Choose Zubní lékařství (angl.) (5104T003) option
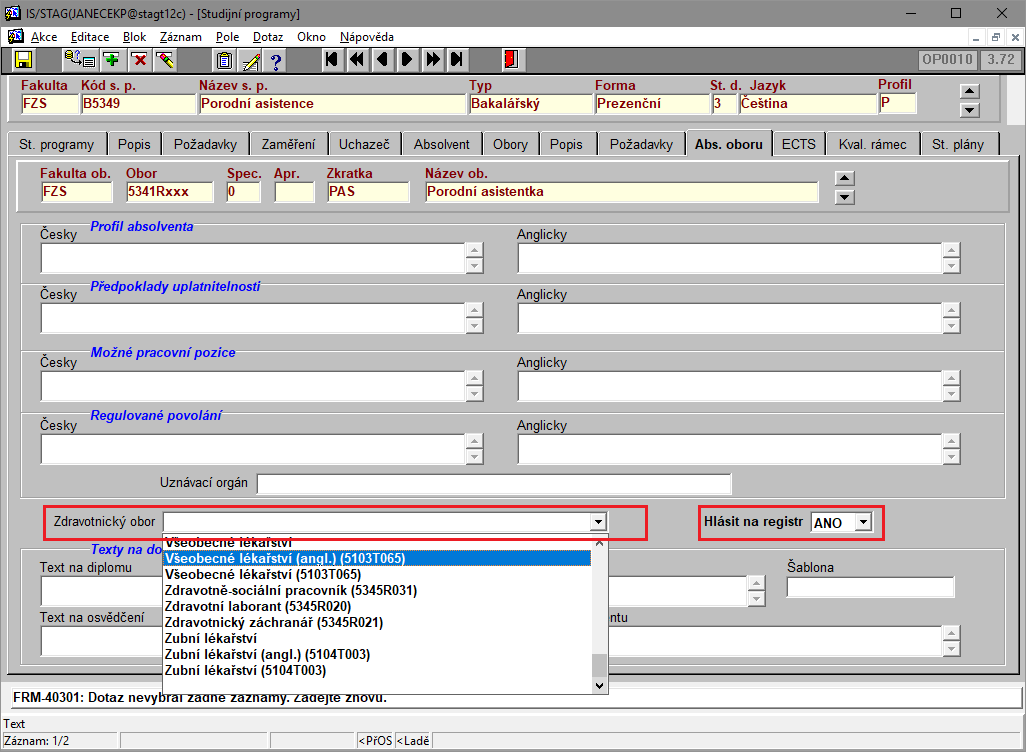Screen dimensions: 1027x752 [x=377, y=654]
